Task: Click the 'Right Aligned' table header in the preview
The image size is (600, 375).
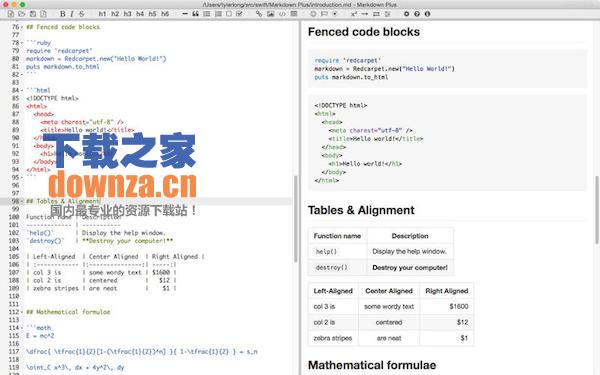Action: (x=447, y=291)
